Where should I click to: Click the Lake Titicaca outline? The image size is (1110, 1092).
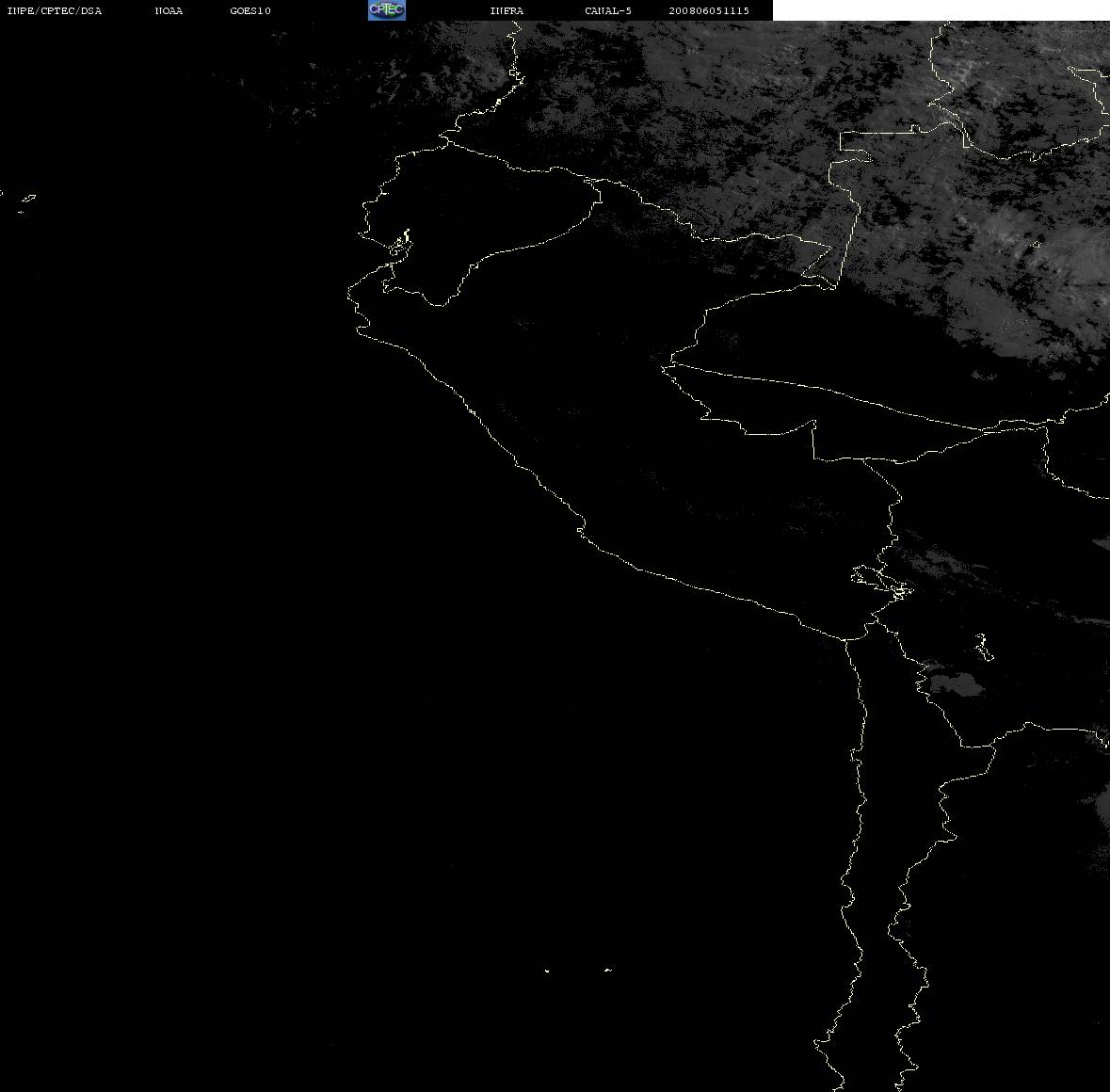pos(881,583)
